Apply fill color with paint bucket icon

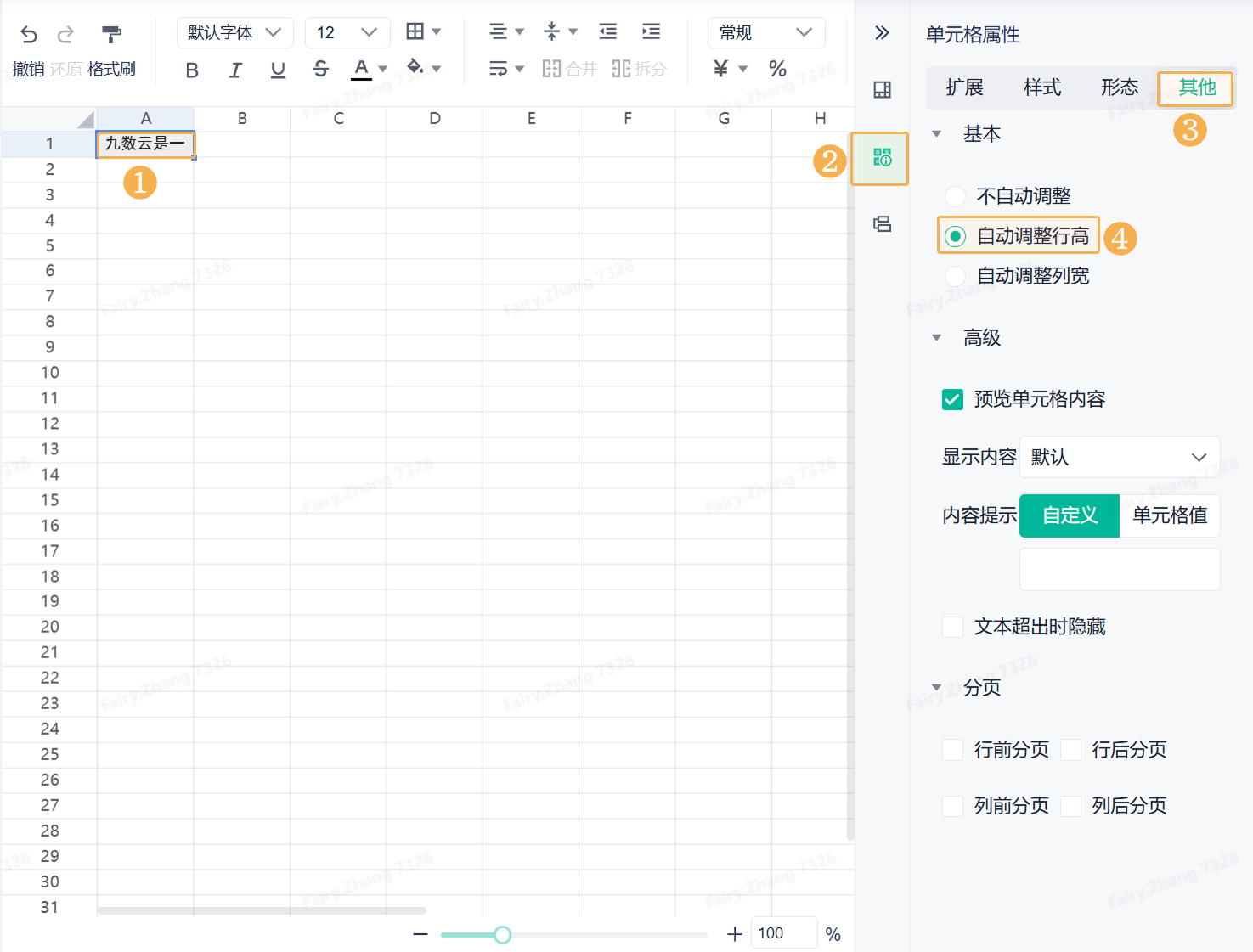coord(415,67)
